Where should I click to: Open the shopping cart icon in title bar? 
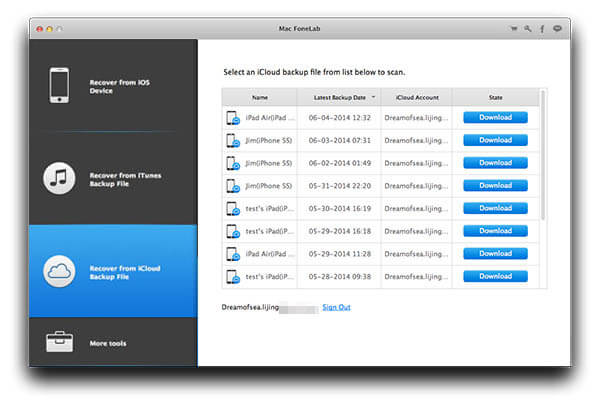tap(513, 30)
